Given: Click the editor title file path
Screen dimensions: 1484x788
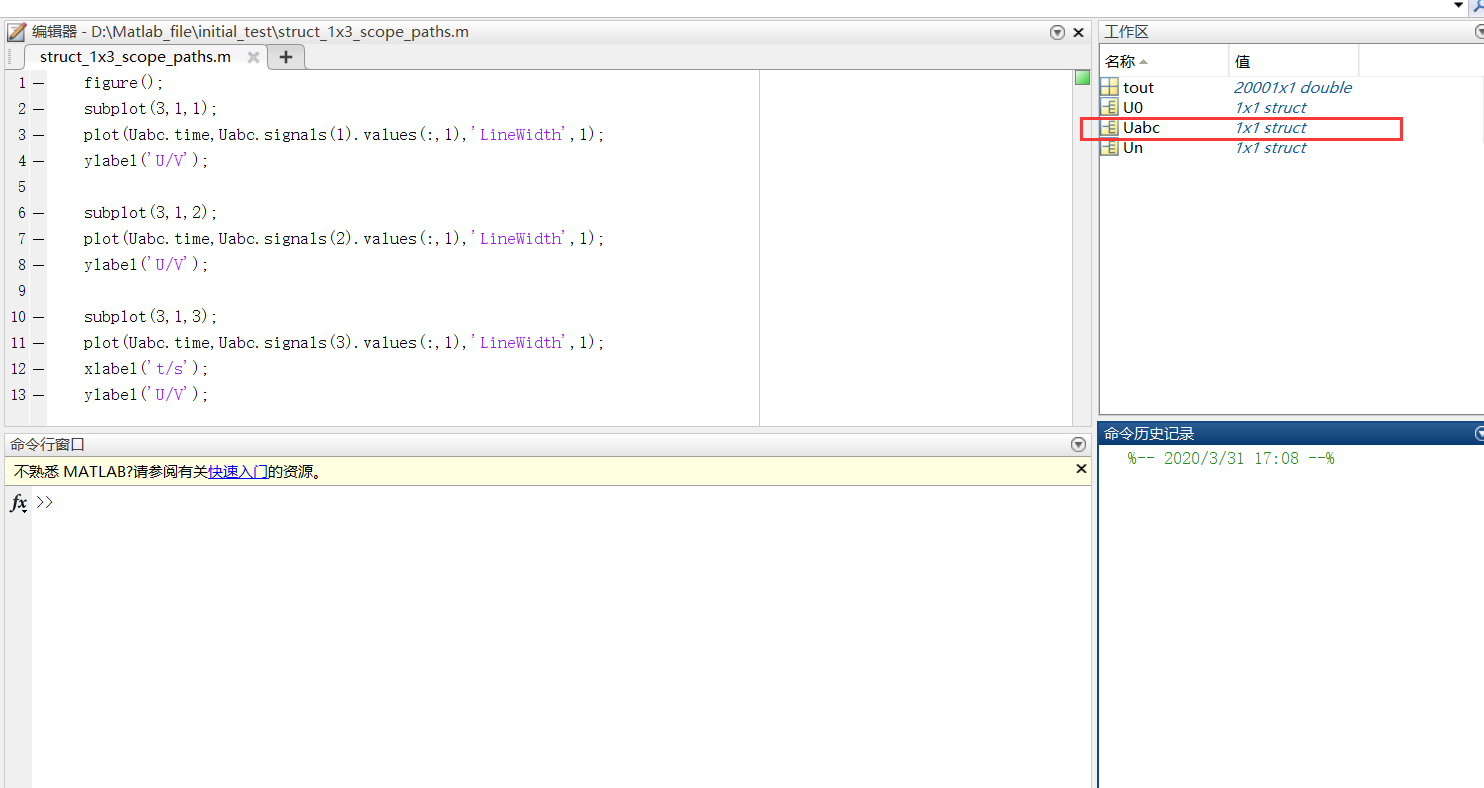Looking at the screenshot, I should [280, 32].
